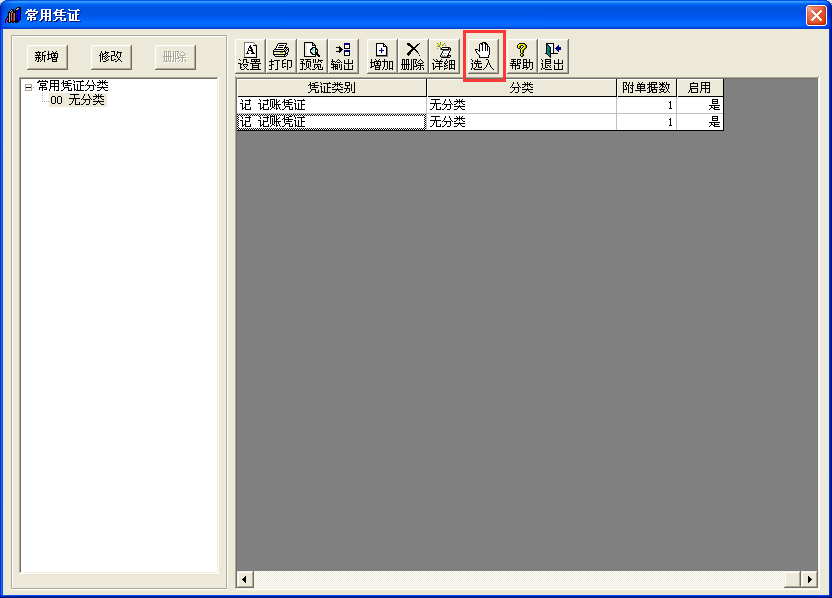Click the 退出 exit icon
This screenshot has height=598, width=832.
[552, 56]
